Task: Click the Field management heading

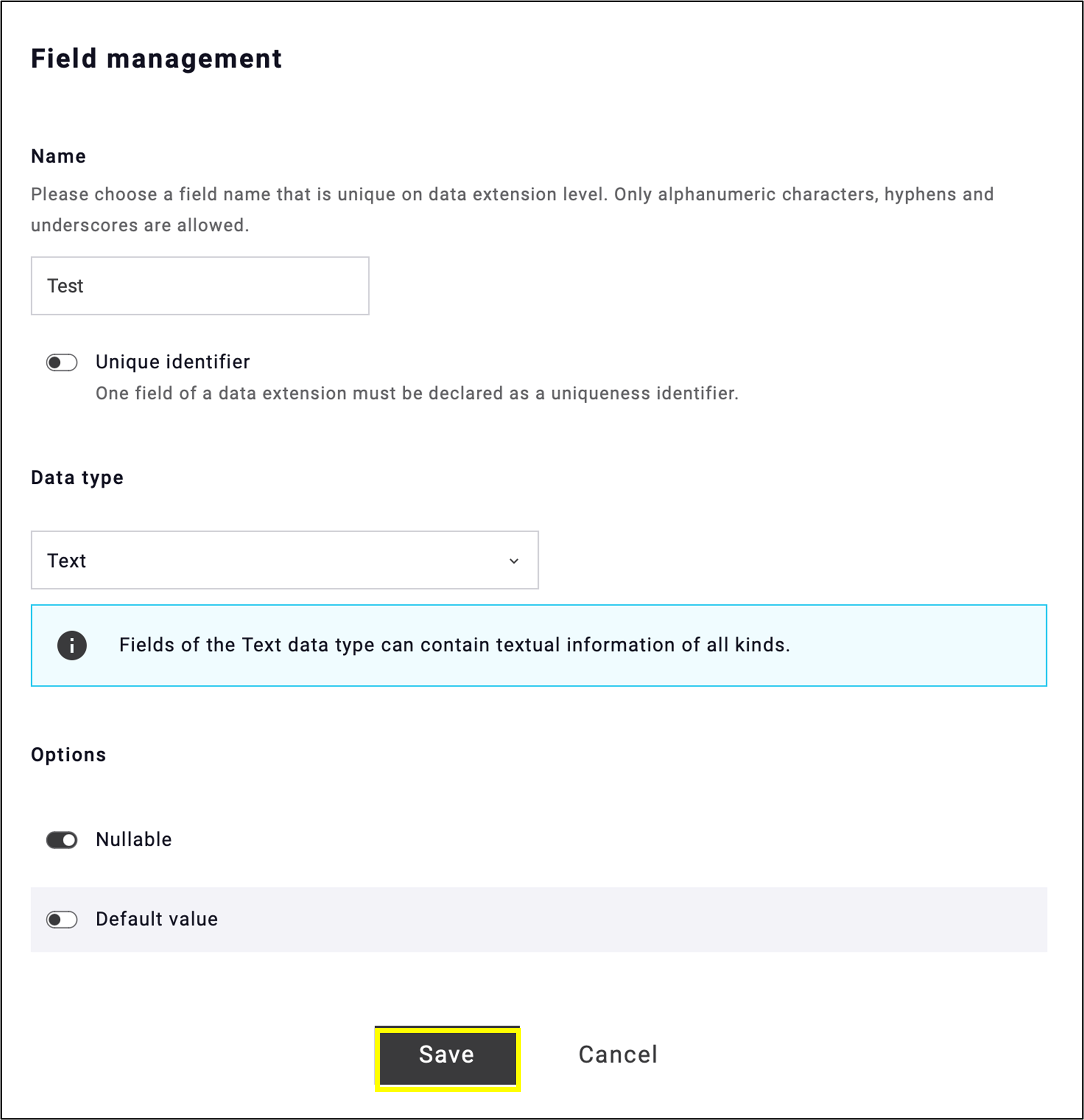Action: pos(156,58)
